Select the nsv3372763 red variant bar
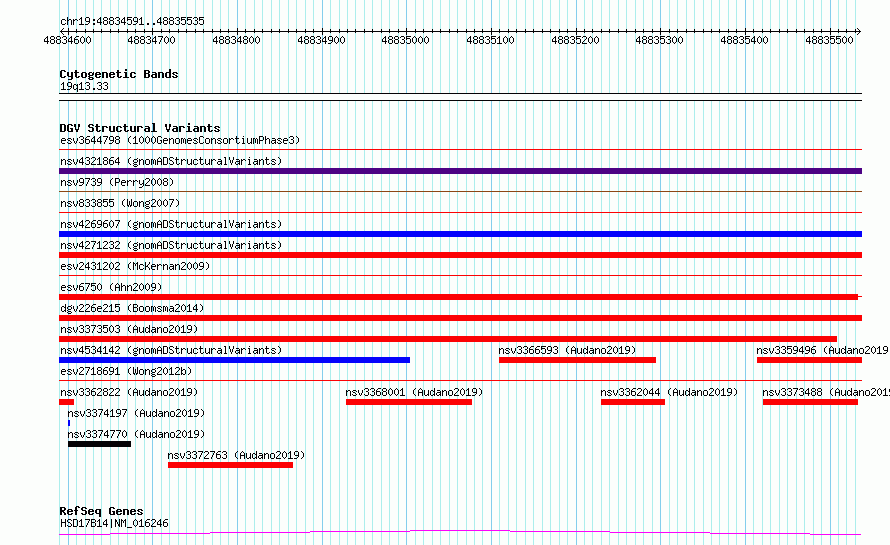This screenshot has height=545, width=890. [230, 465]
